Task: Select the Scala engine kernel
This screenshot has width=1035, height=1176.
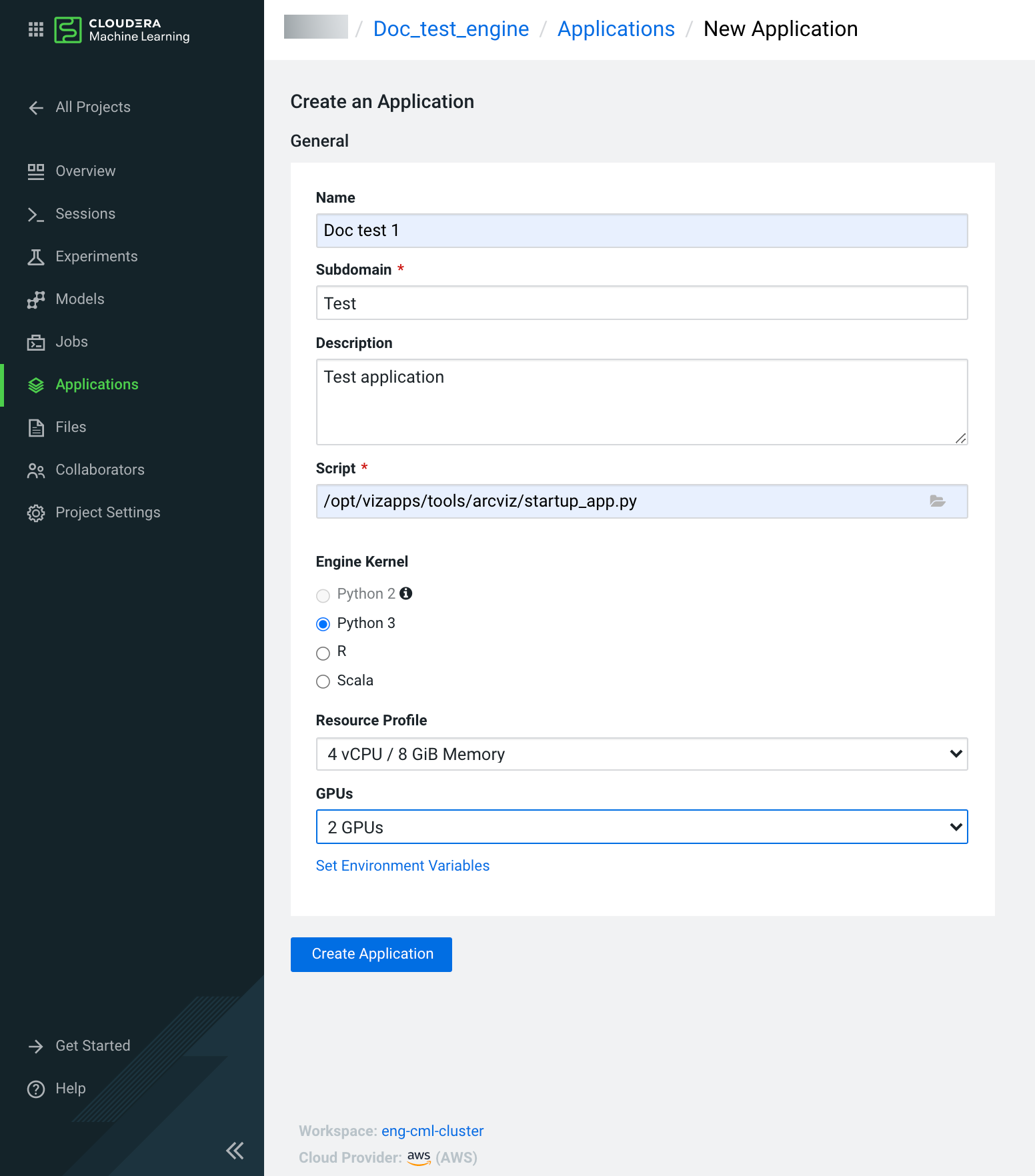Action: pyautogui.click(x=323, y=681)
